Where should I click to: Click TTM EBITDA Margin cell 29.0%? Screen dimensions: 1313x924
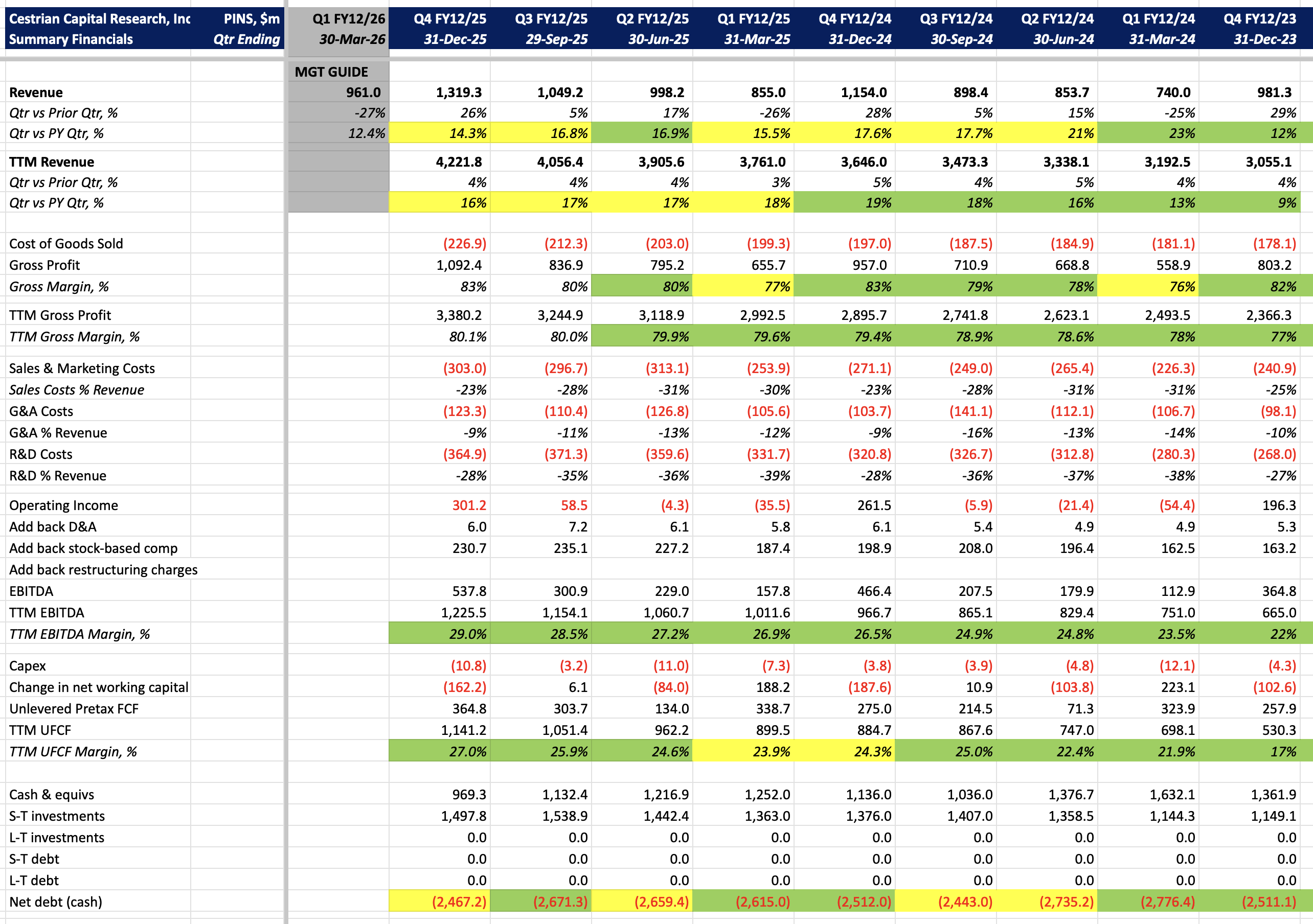click(467, 634)
